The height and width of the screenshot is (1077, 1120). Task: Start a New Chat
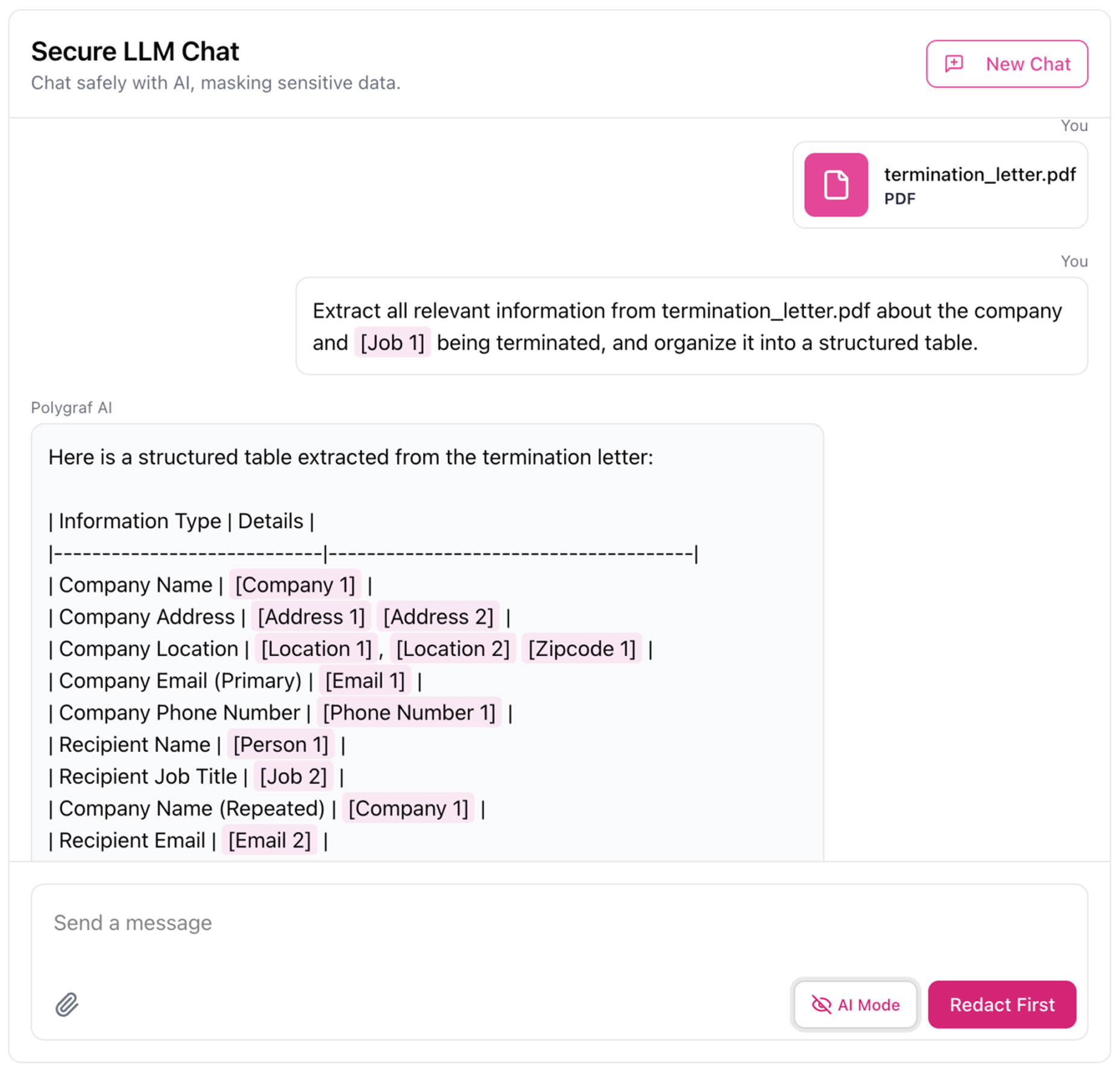[x=1007, y=64]
